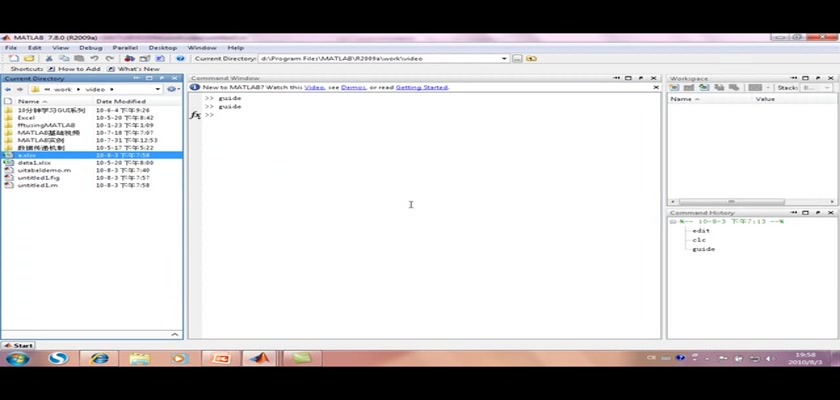Screen dimensions: 840x400
Task: Select 'edit' in Command History
Action: (701, 231)
